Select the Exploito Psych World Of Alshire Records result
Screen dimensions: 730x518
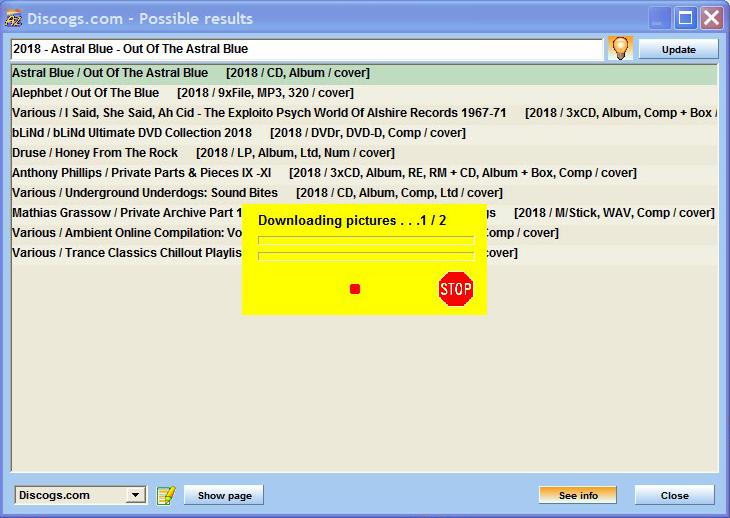tap(364, 113)
